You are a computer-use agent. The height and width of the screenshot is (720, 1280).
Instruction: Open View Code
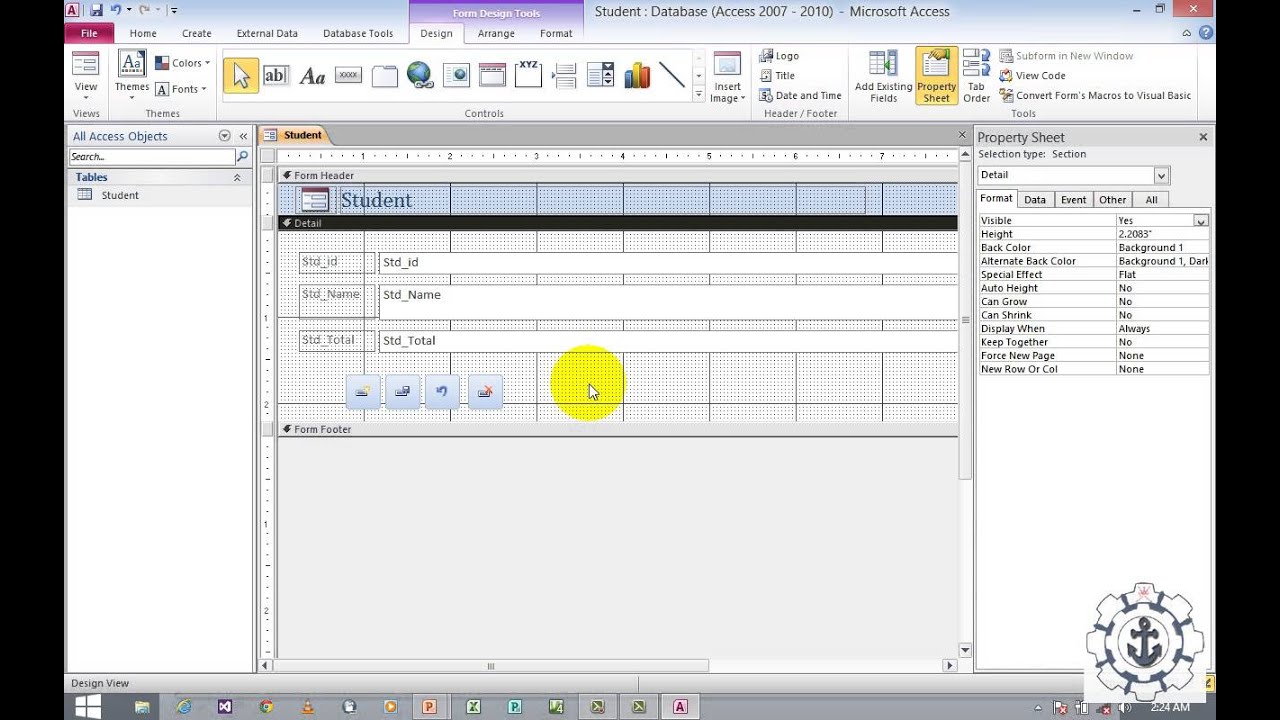pyautogui.click(x=1032, y=76)
